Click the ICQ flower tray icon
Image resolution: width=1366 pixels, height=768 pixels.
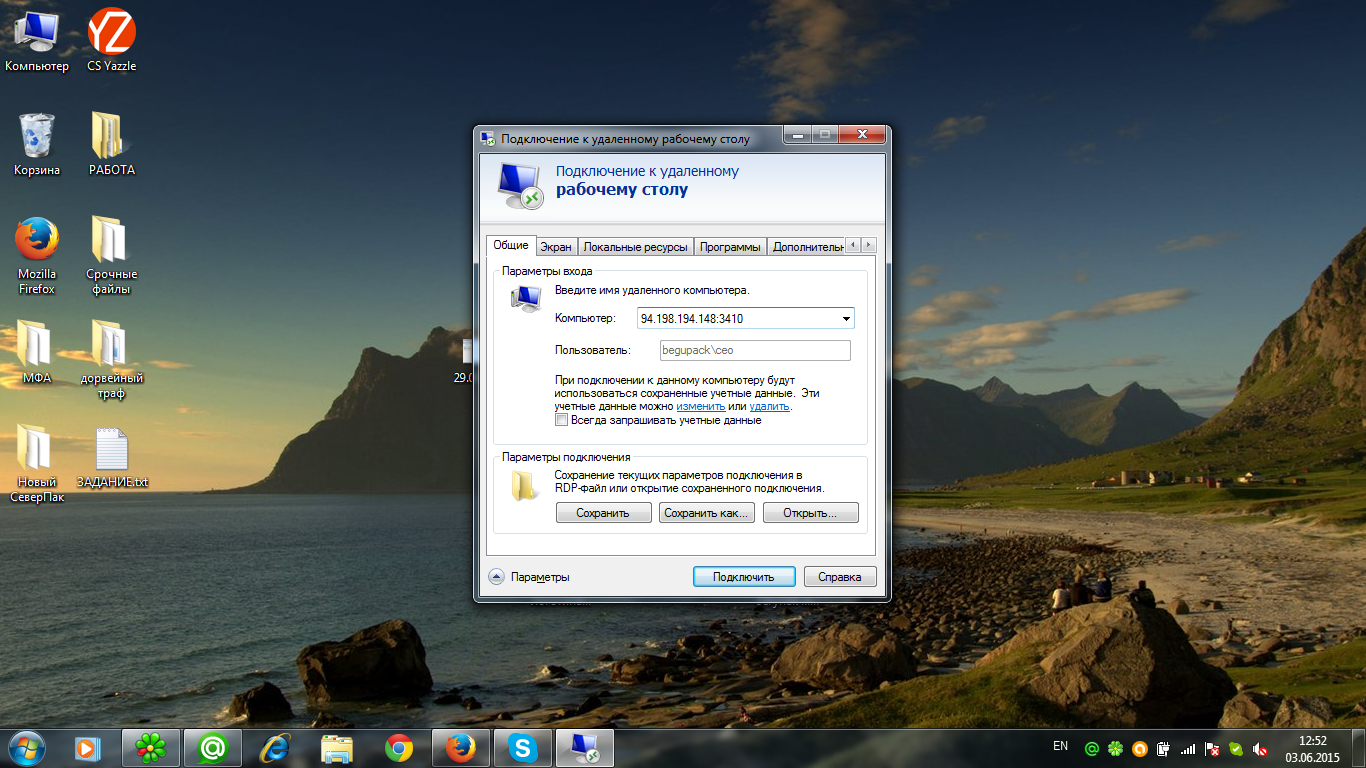pos(1116,748)
